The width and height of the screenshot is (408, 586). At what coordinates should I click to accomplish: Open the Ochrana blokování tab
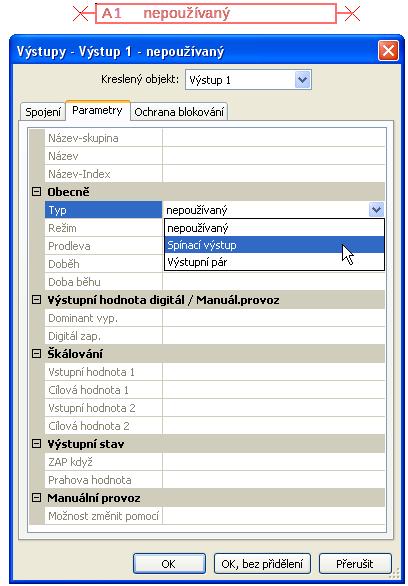179,112
